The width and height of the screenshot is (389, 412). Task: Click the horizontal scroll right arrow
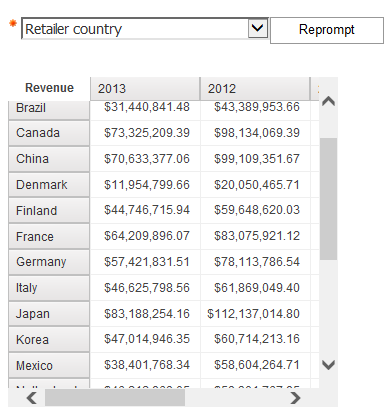pyautogui.click(x=295, y=398)
